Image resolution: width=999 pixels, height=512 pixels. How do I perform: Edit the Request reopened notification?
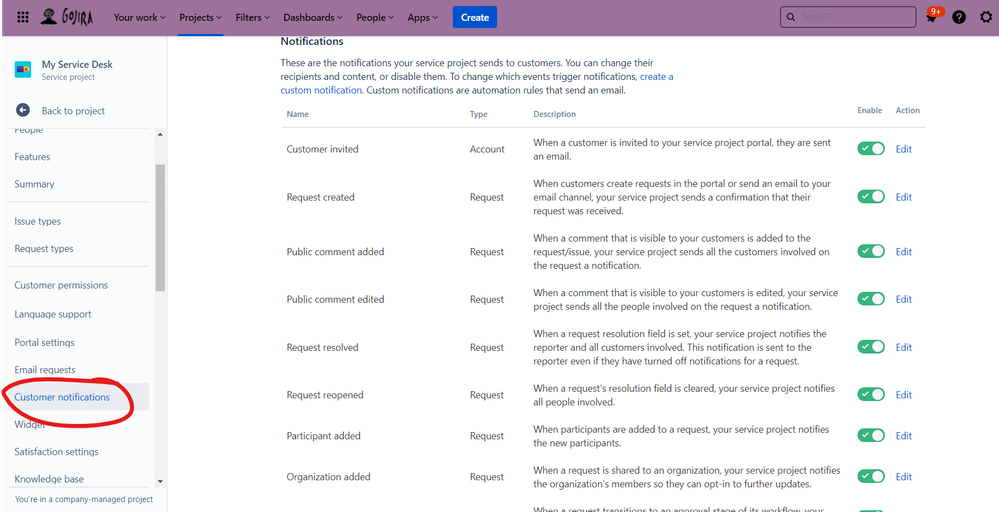[903, 395]
